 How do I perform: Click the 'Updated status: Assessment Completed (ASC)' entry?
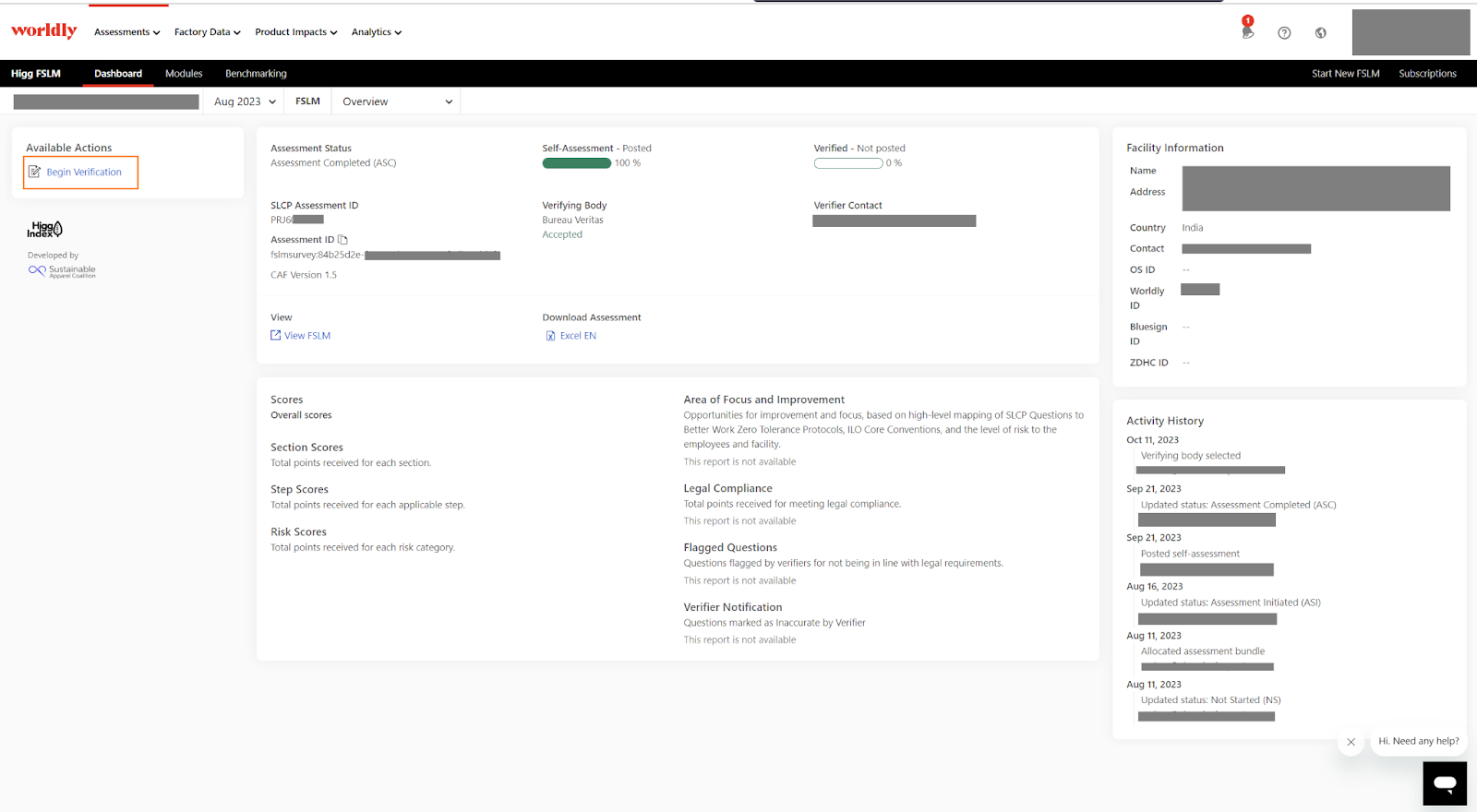click(1238, 505)
